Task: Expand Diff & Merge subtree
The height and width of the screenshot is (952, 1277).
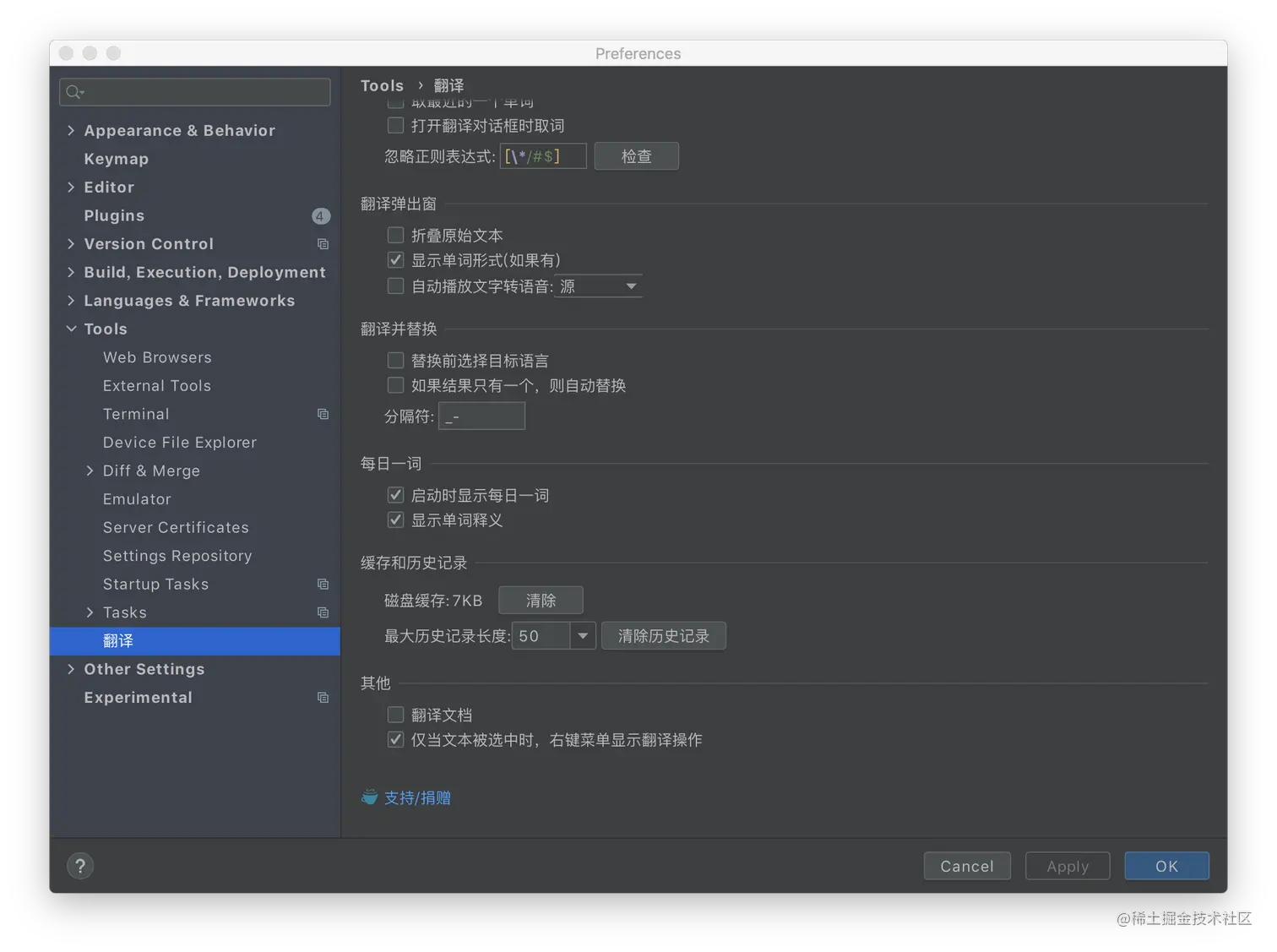Action: click(90, 471)
